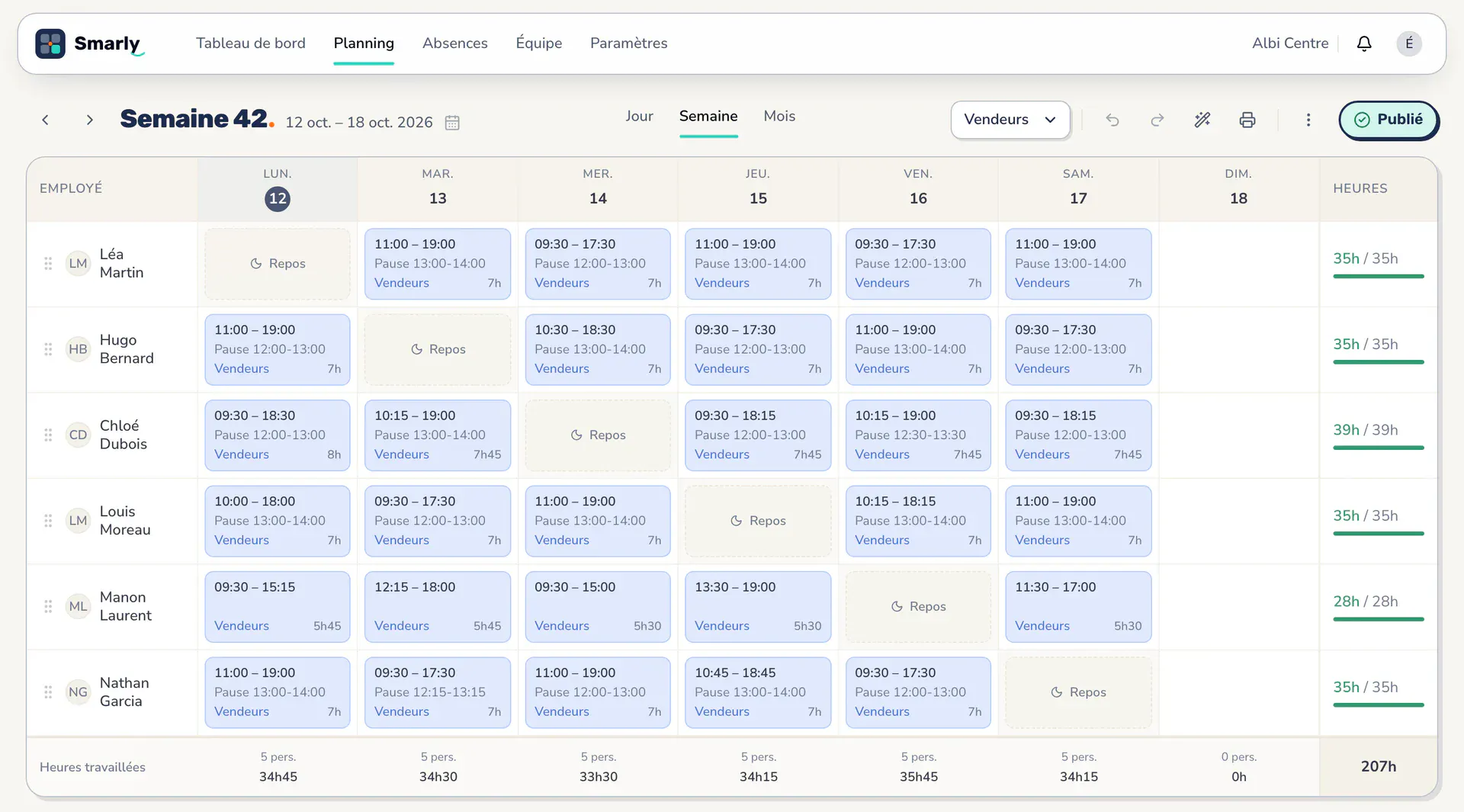The height and width of the screenshot is (812, 1464).
Task: Open the calendar date picker icon
Action: click(x=452, y=123)
